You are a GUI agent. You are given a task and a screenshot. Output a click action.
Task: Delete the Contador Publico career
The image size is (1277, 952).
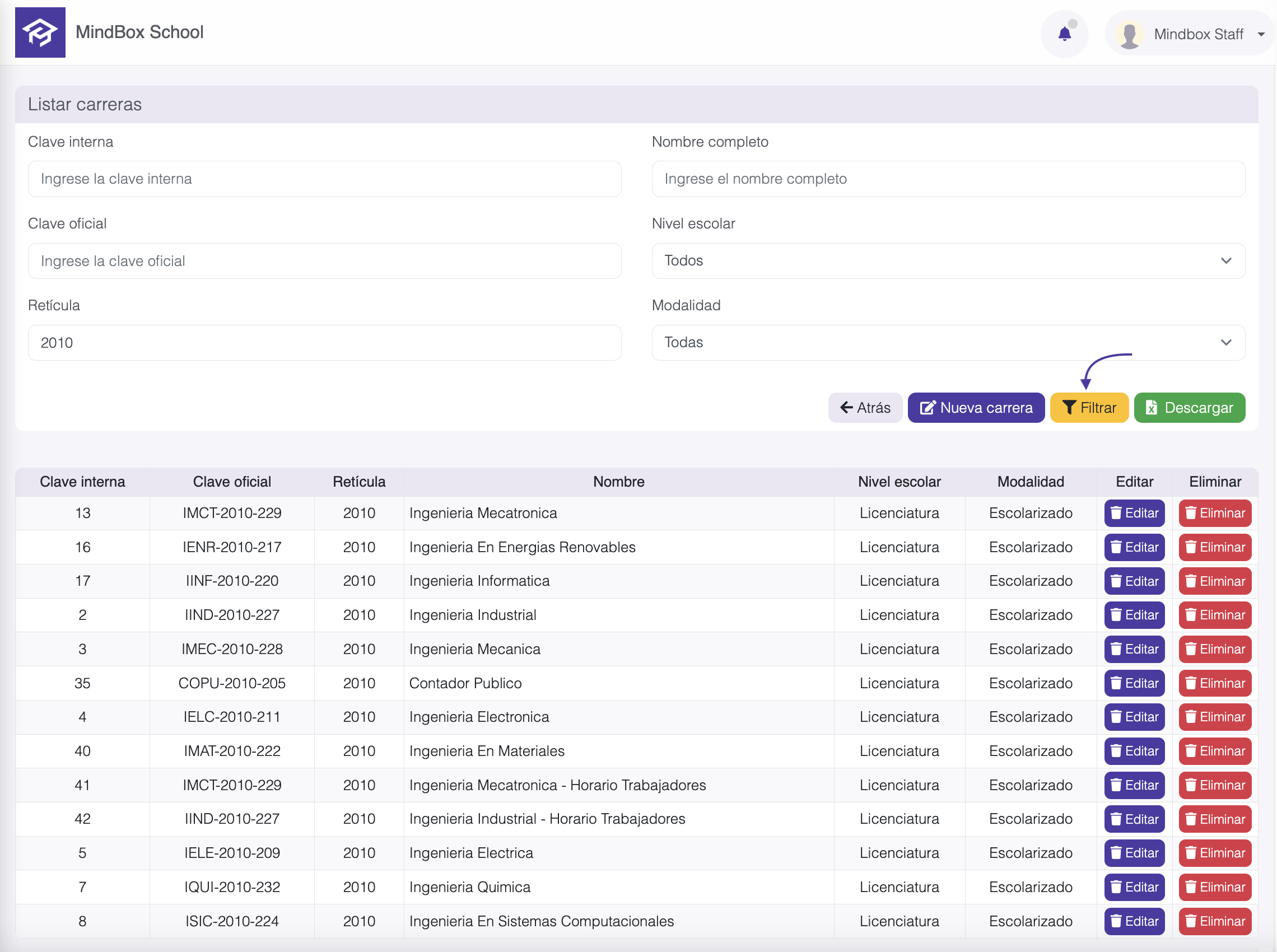1214,683
